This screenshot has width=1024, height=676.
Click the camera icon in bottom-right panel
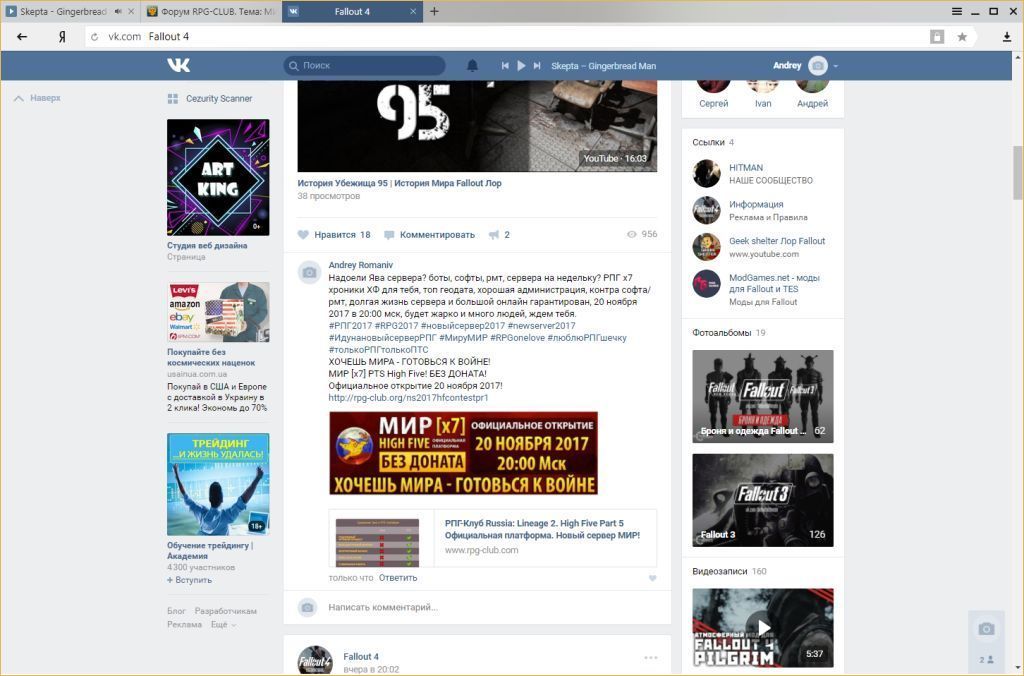pyautogui.click(x=986, y=629)
